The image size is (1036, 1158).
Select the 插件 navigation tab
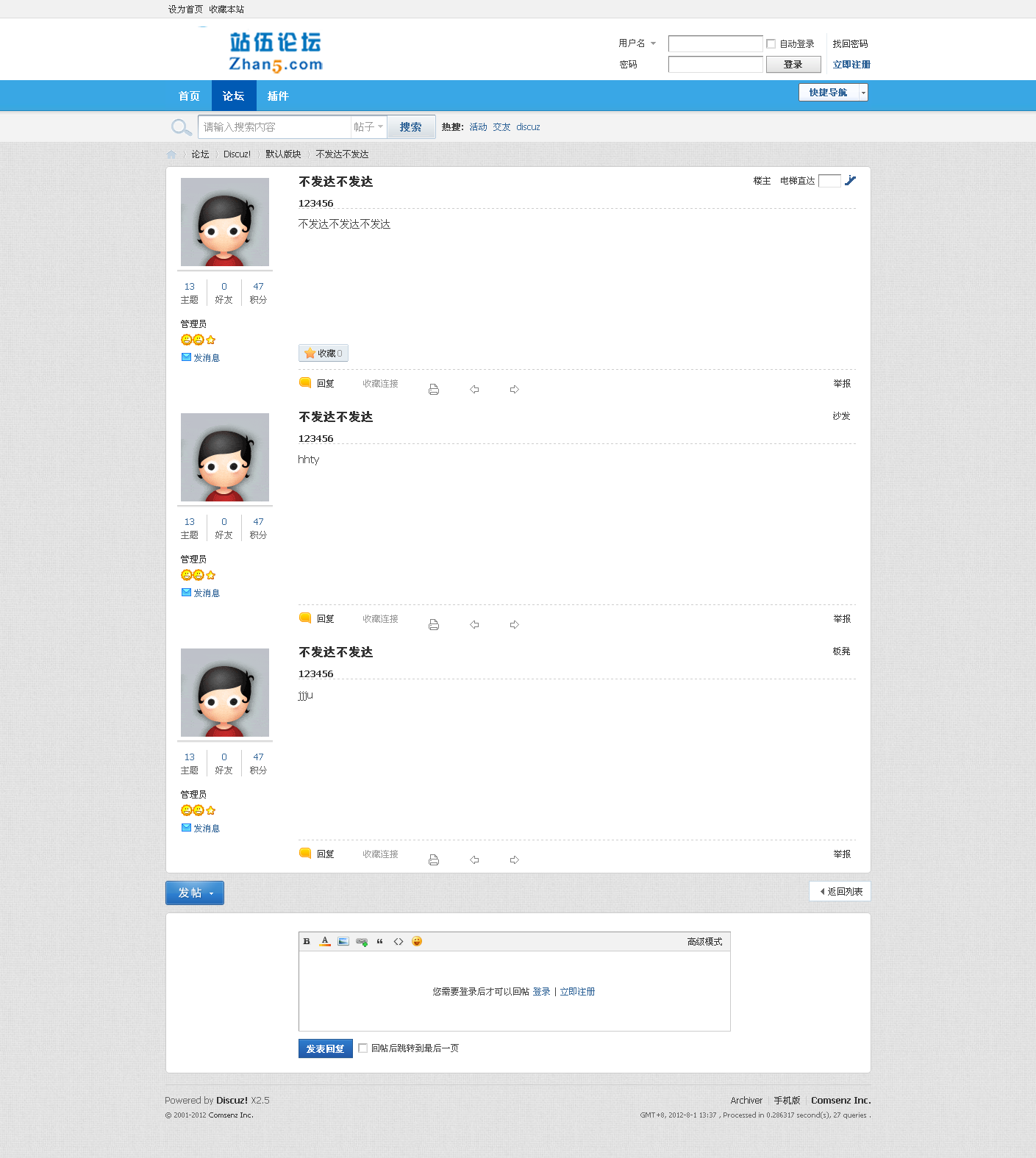click(278, 96)
